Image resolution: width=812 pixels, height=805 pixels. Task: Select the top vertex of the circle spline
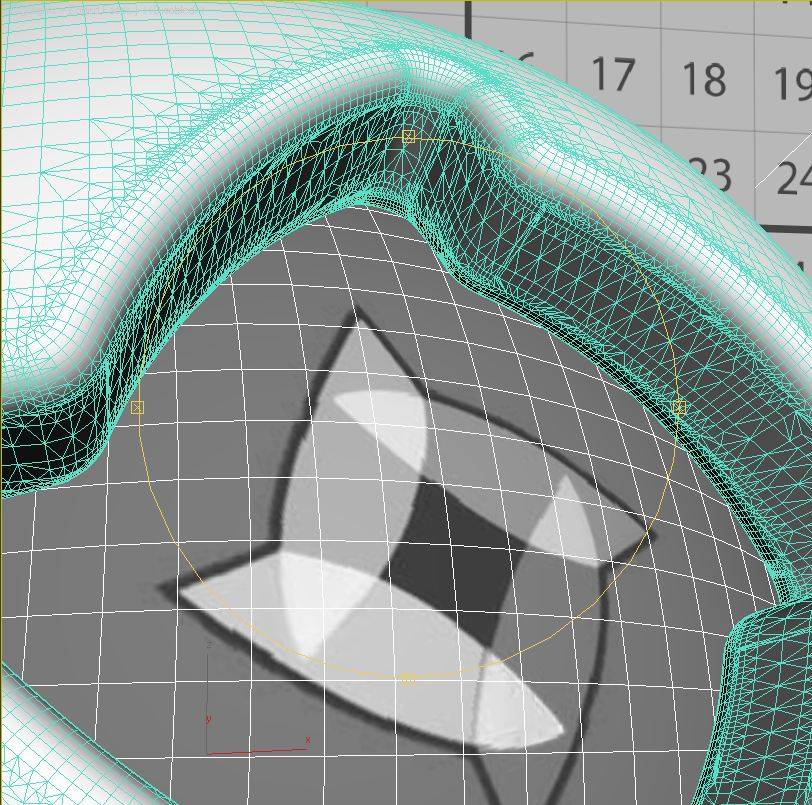[x=408, y=137]
